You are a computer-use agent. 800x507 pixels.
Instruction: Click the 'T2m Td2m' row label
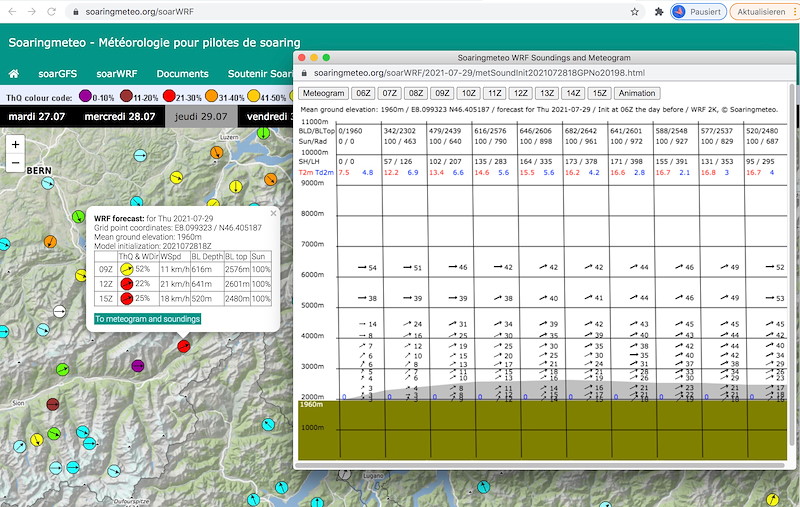pos(316,172)
